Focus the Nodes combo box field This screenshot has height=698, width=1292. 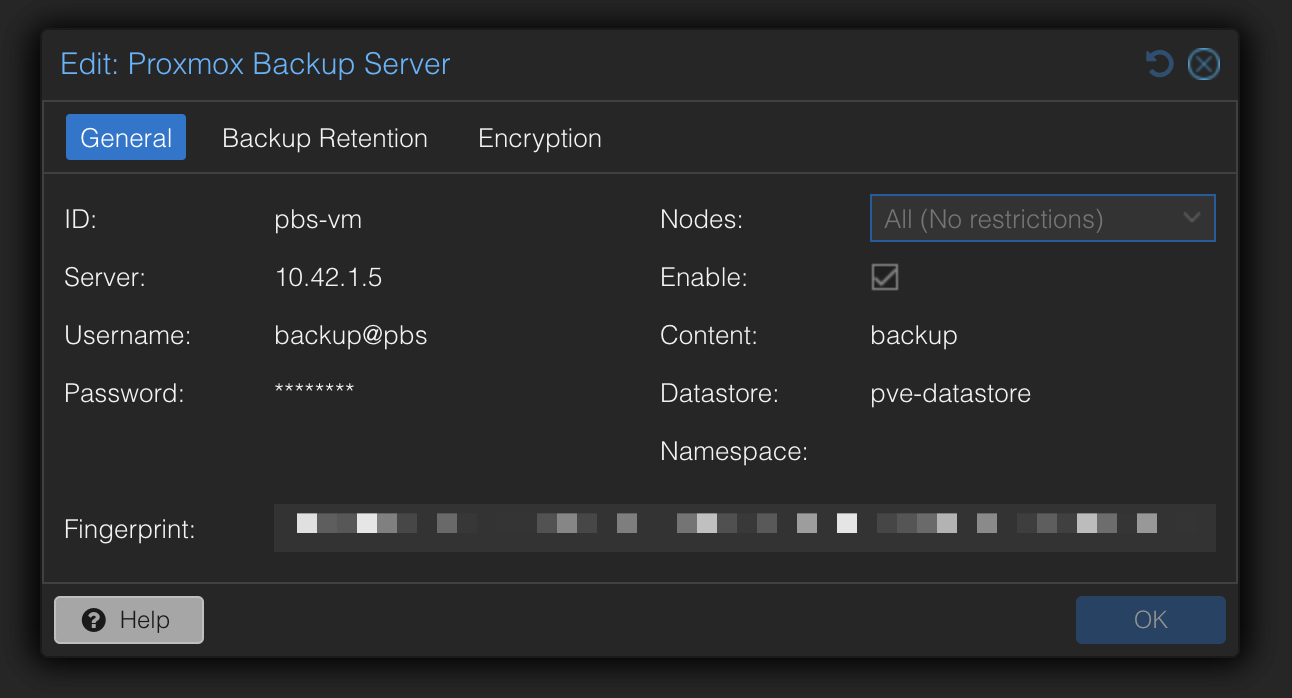click(x=1043, y=218)
